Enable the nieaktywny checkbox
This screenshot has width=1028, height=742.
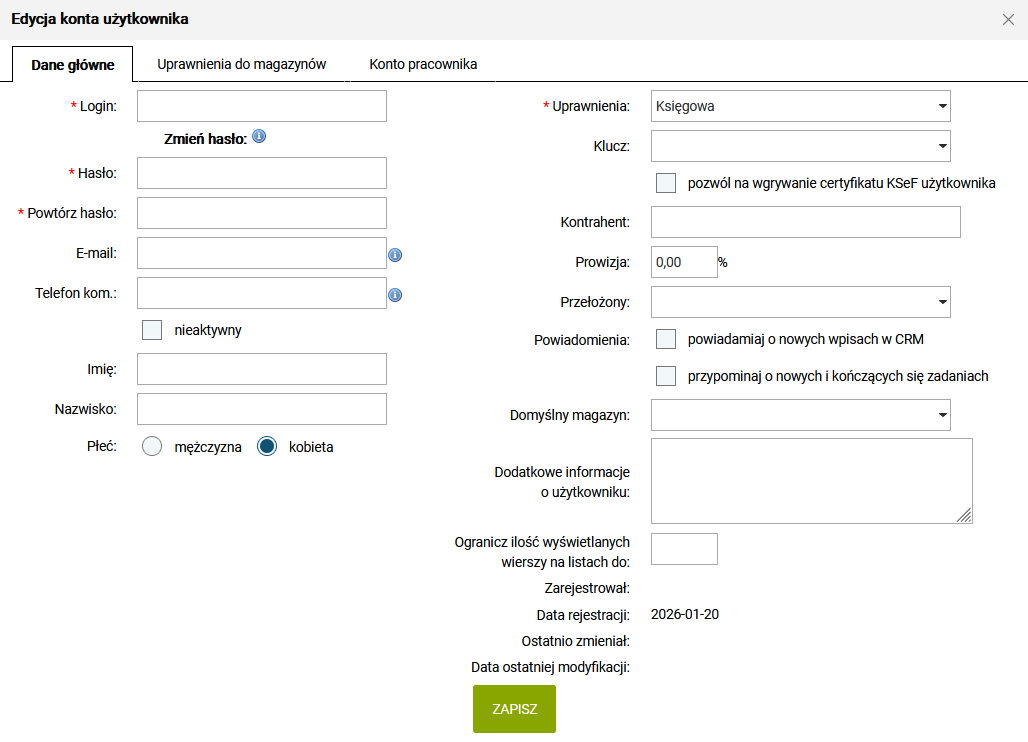point(152,330)
